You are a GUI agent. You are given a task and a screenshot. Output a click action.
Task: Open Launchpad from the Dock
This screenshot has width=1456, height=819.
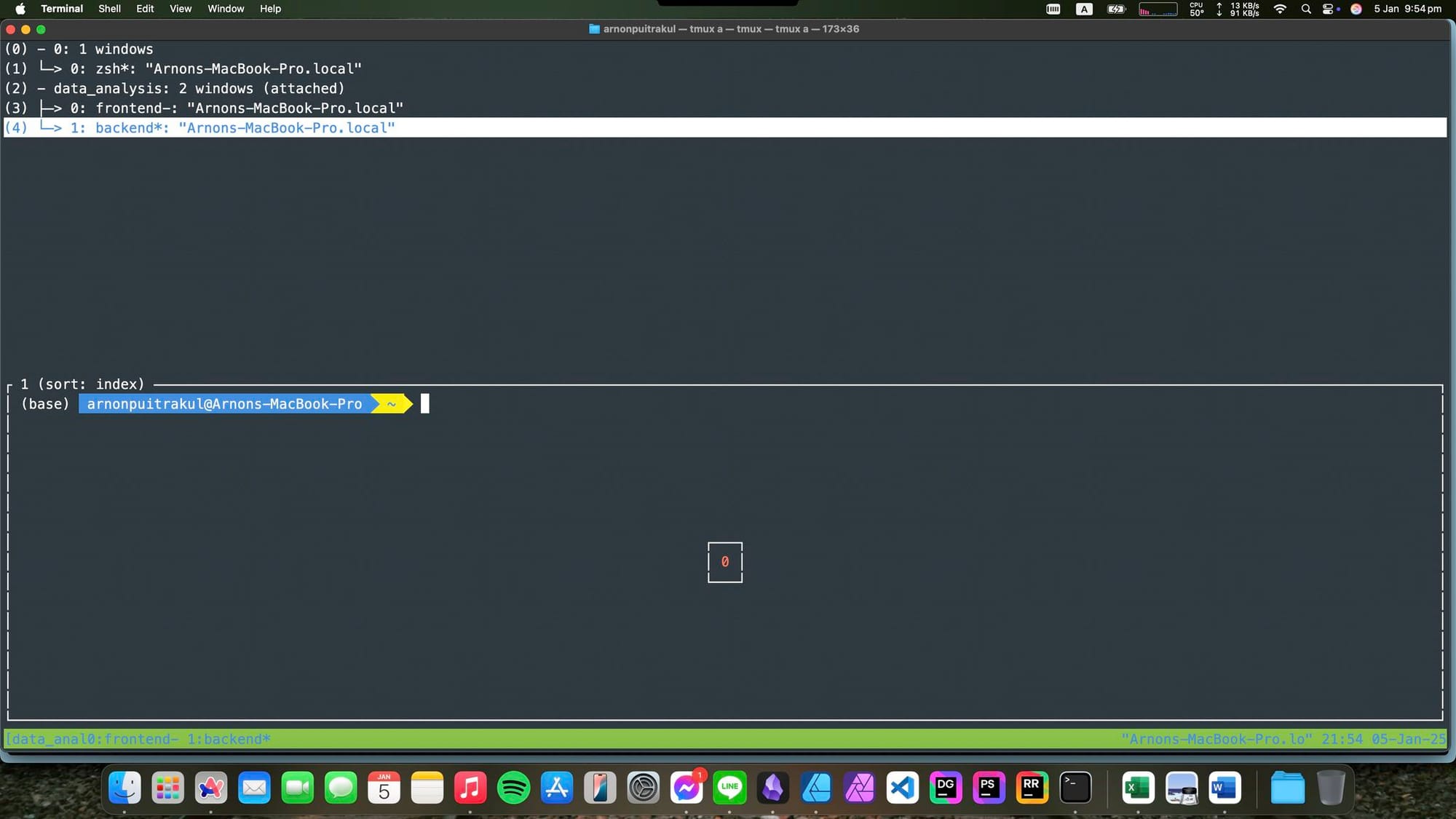(167, 788)
